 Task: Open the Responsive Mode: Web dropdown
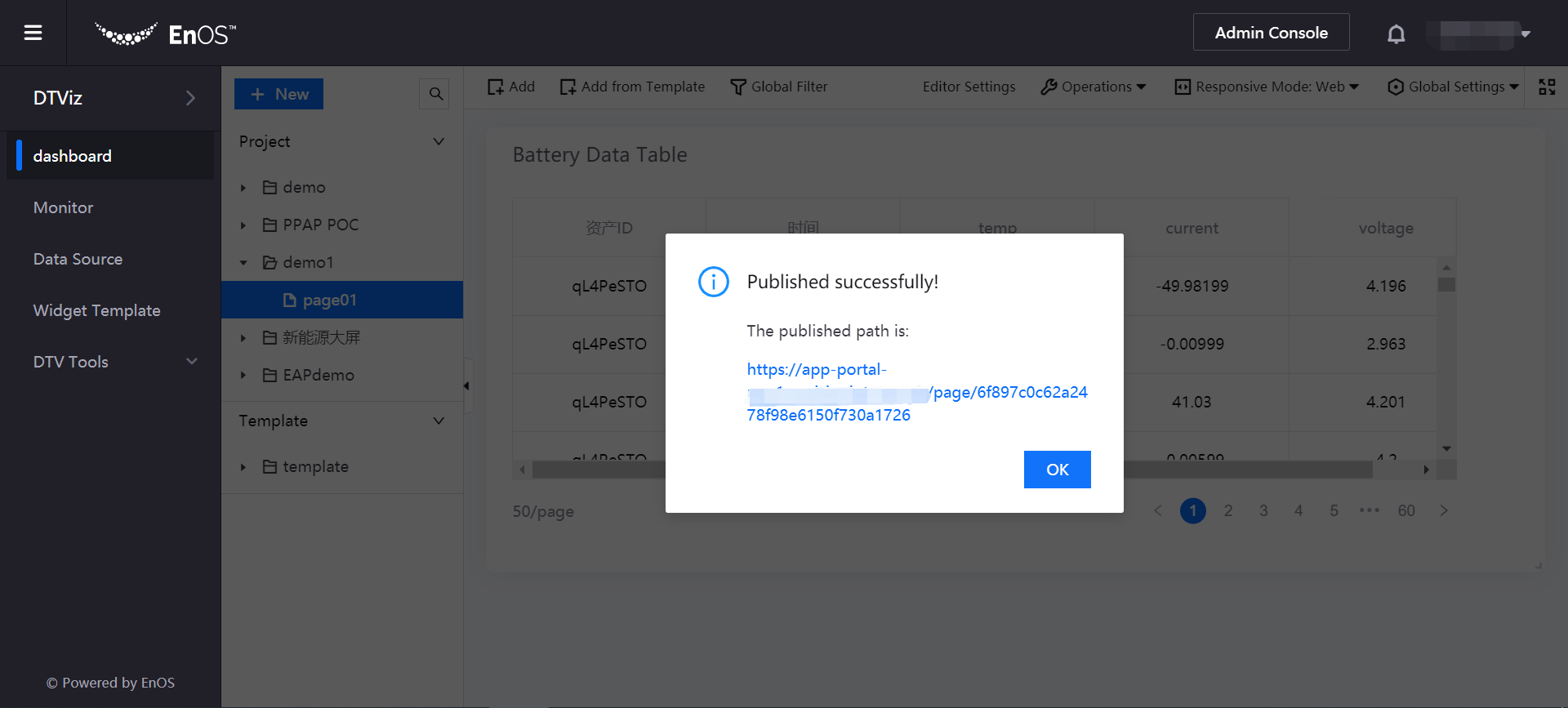click(1267, 87)
